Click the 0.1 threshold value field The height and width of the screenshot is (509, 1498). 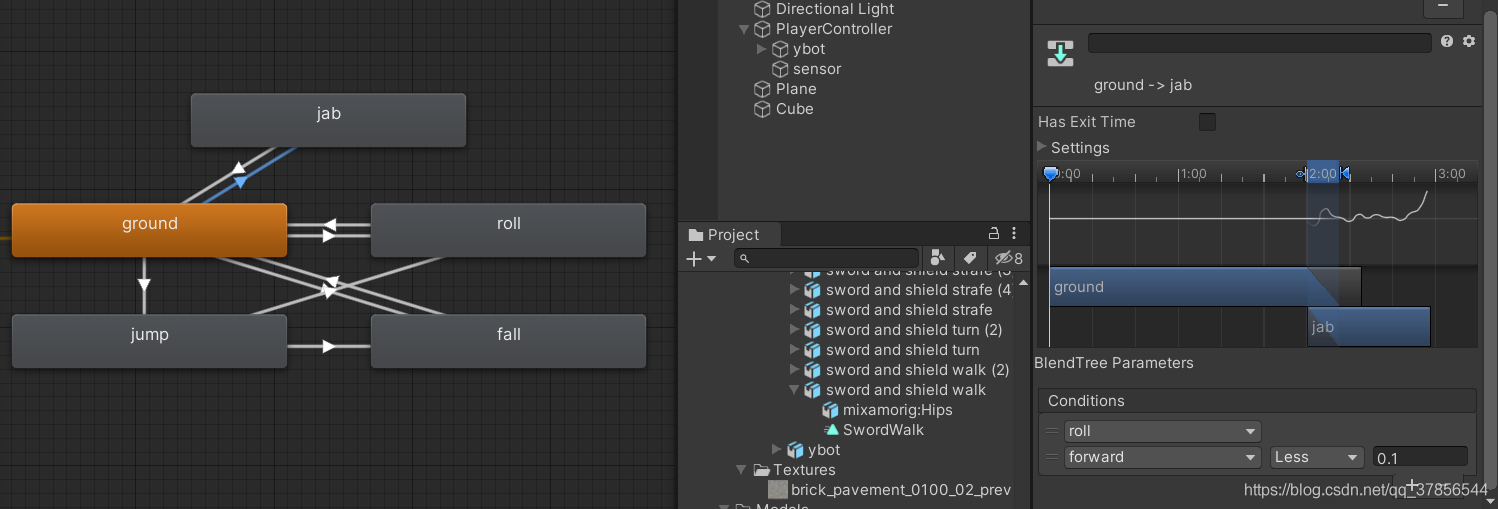(x=1420, y=458)
